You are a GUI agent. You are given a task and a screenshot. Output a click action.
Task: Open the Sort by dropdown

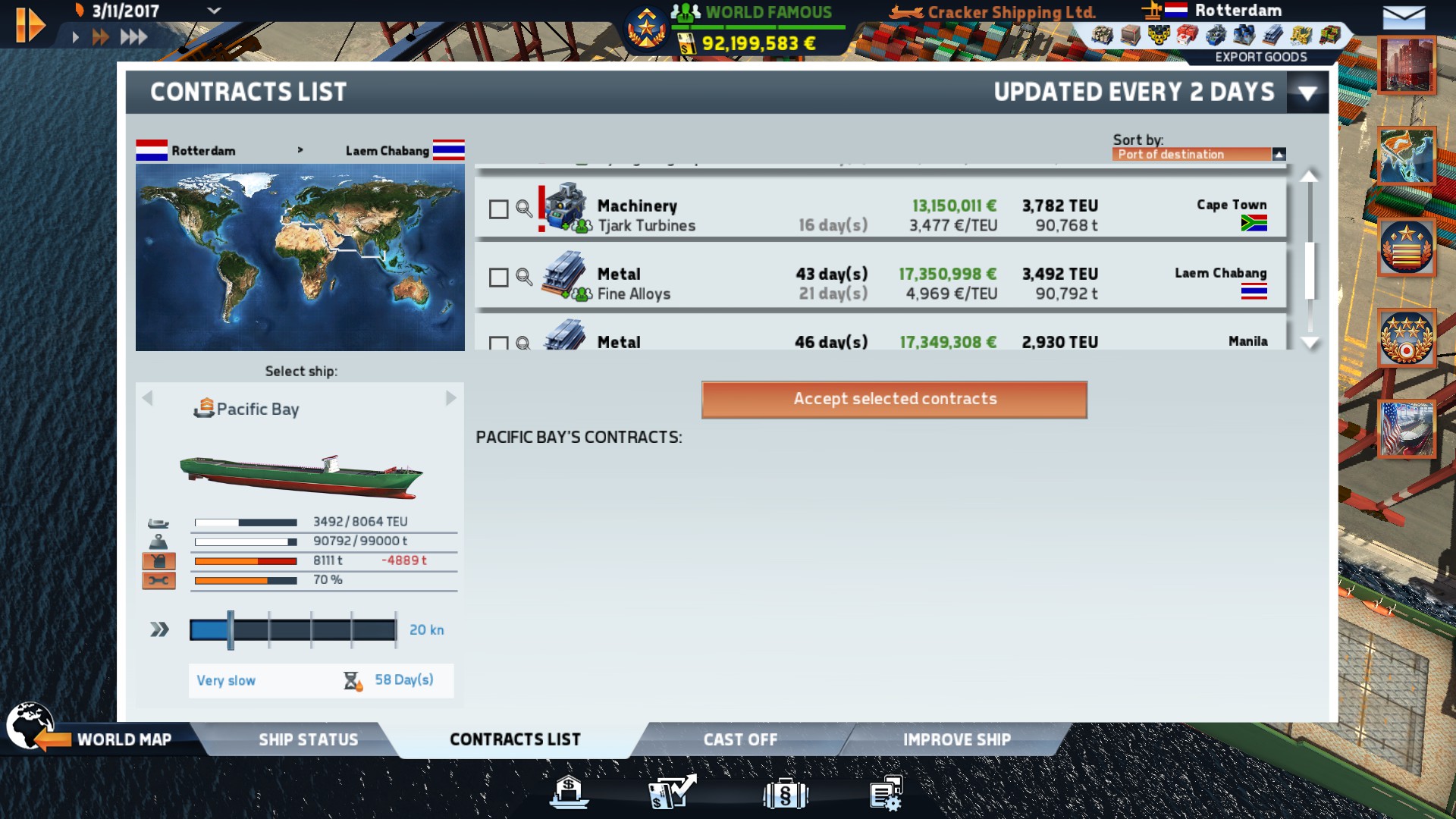click(x=1199, y=154)
